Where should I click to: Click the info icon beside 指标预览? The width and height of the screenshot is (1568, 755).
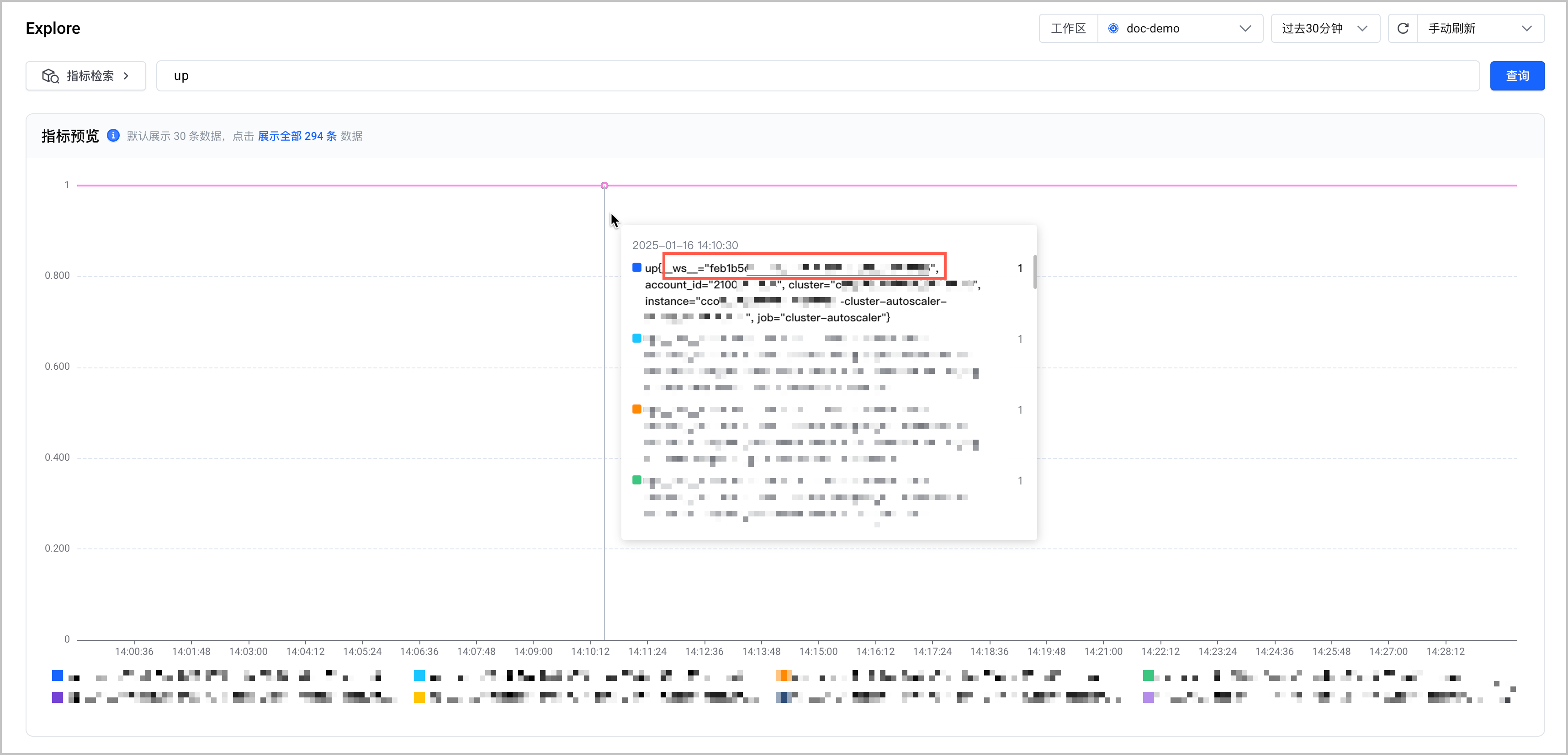pyautogui.click(x=113, y=135)
